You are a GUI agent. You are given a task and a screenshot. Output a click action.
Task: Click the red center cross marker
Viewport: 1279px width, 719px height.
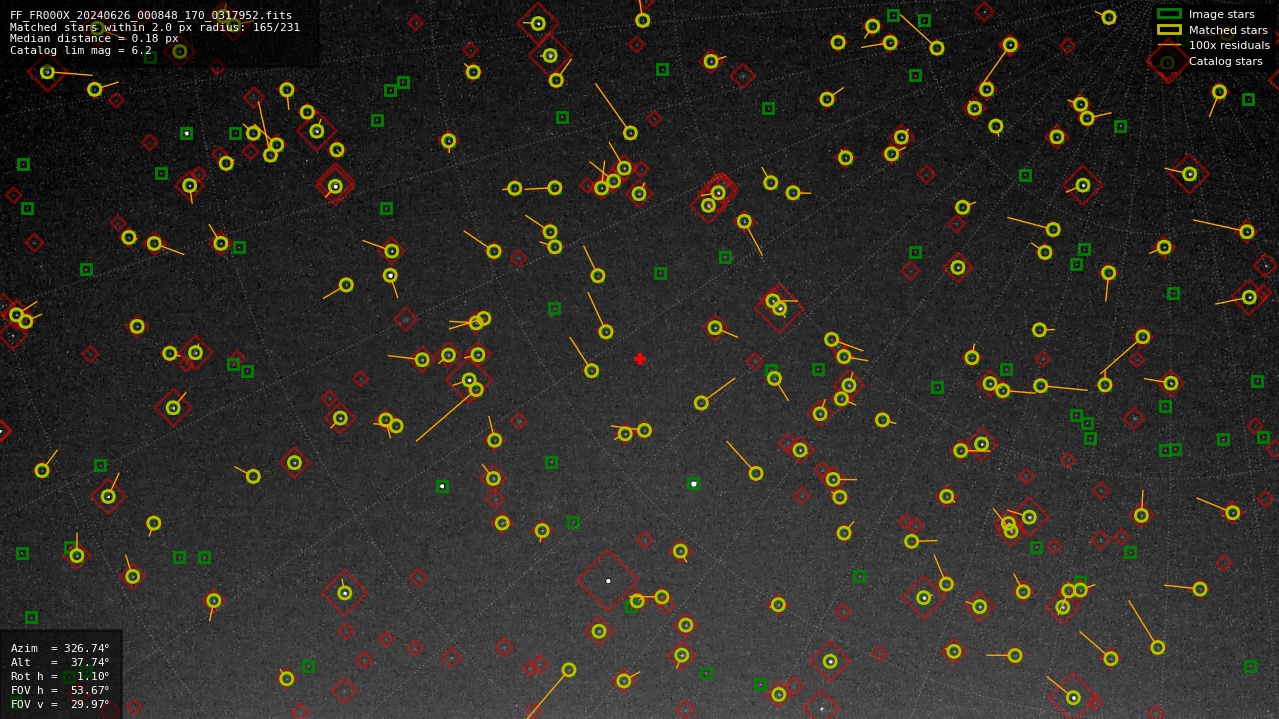pyautogui.click(x=640, y=359)
